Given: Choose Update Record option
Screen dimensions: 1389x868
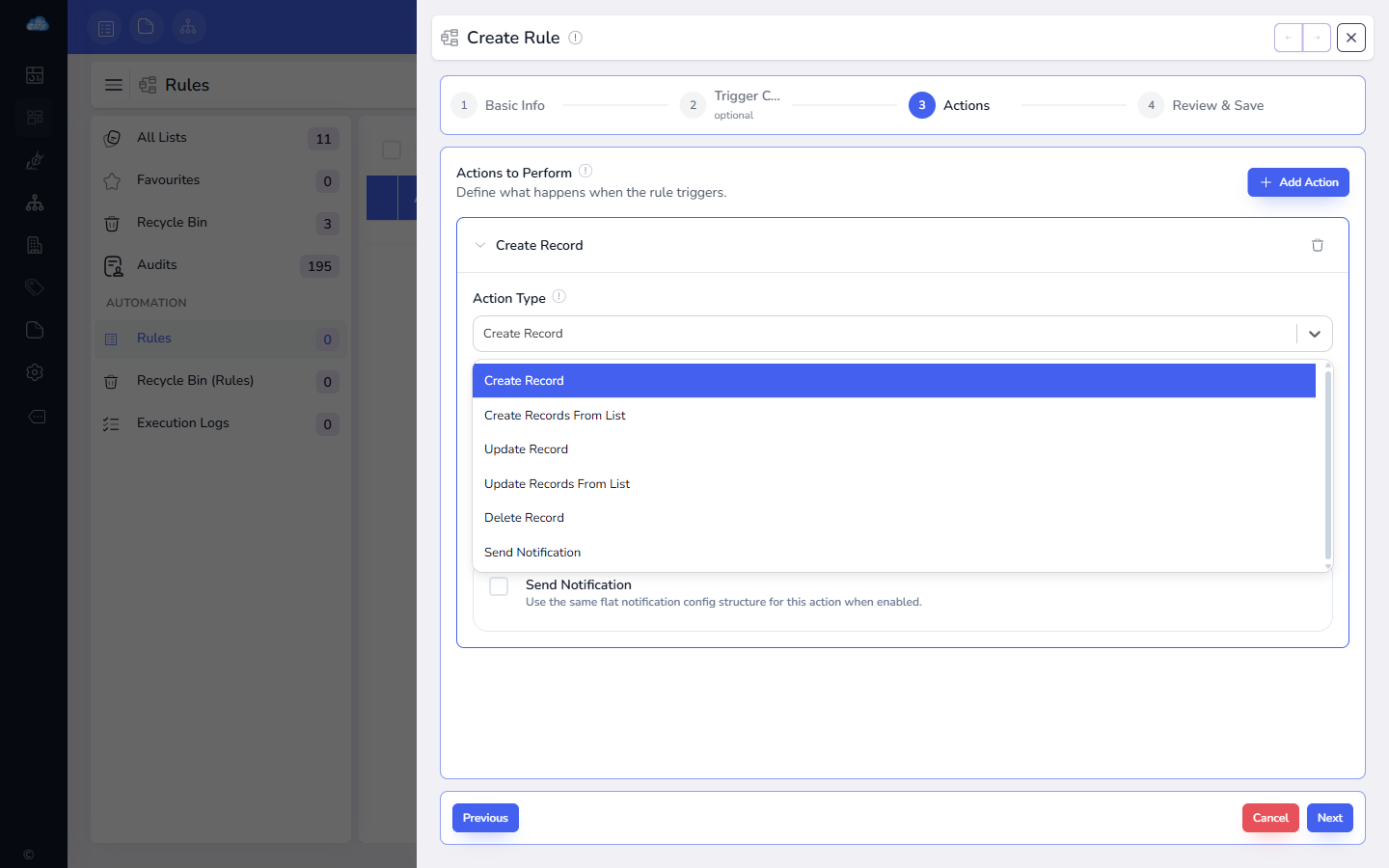Looking at the screenshot, I should (x=894, y=449).
